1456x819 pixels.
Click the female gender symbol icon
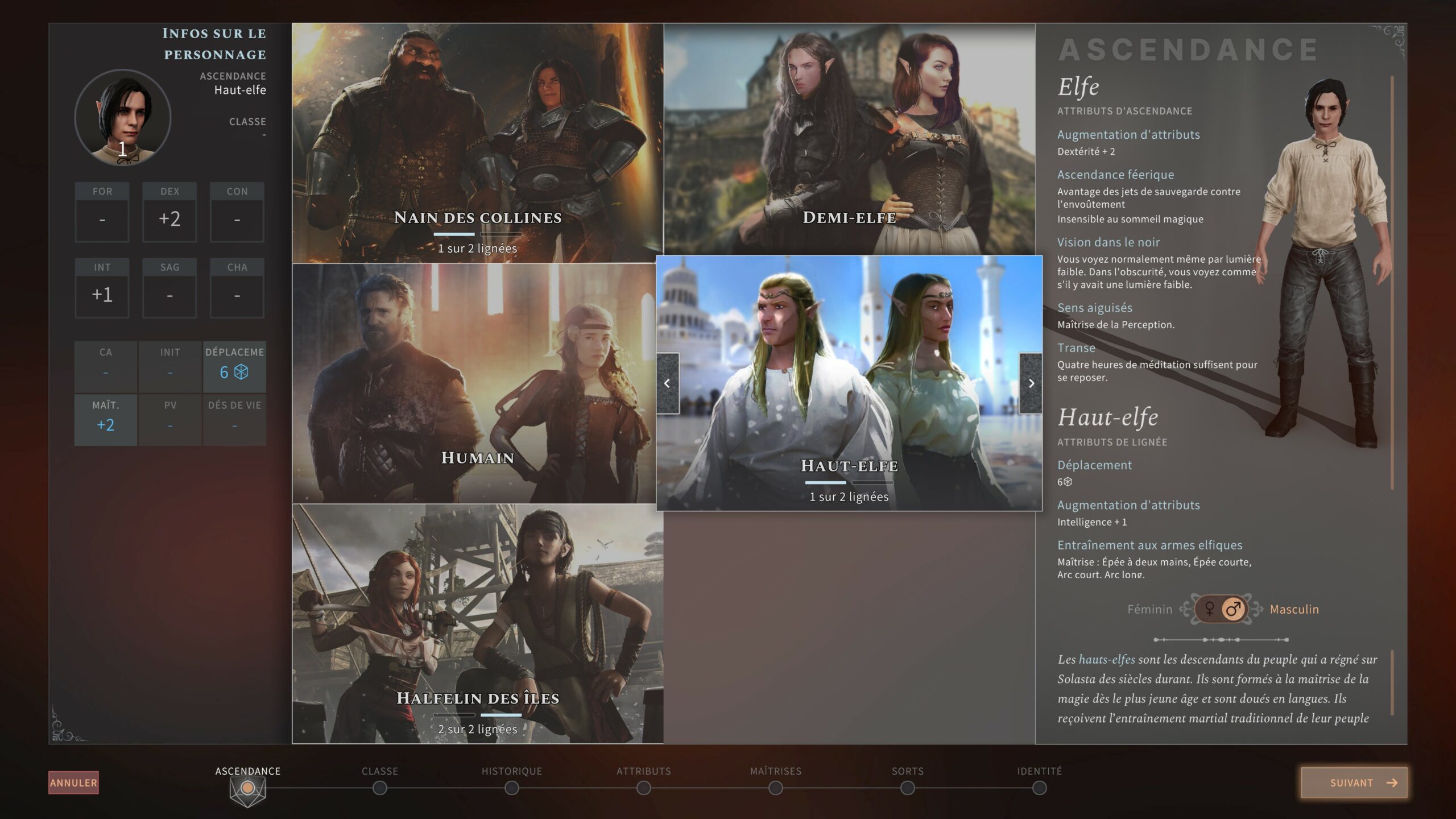tap(1210, 609)
